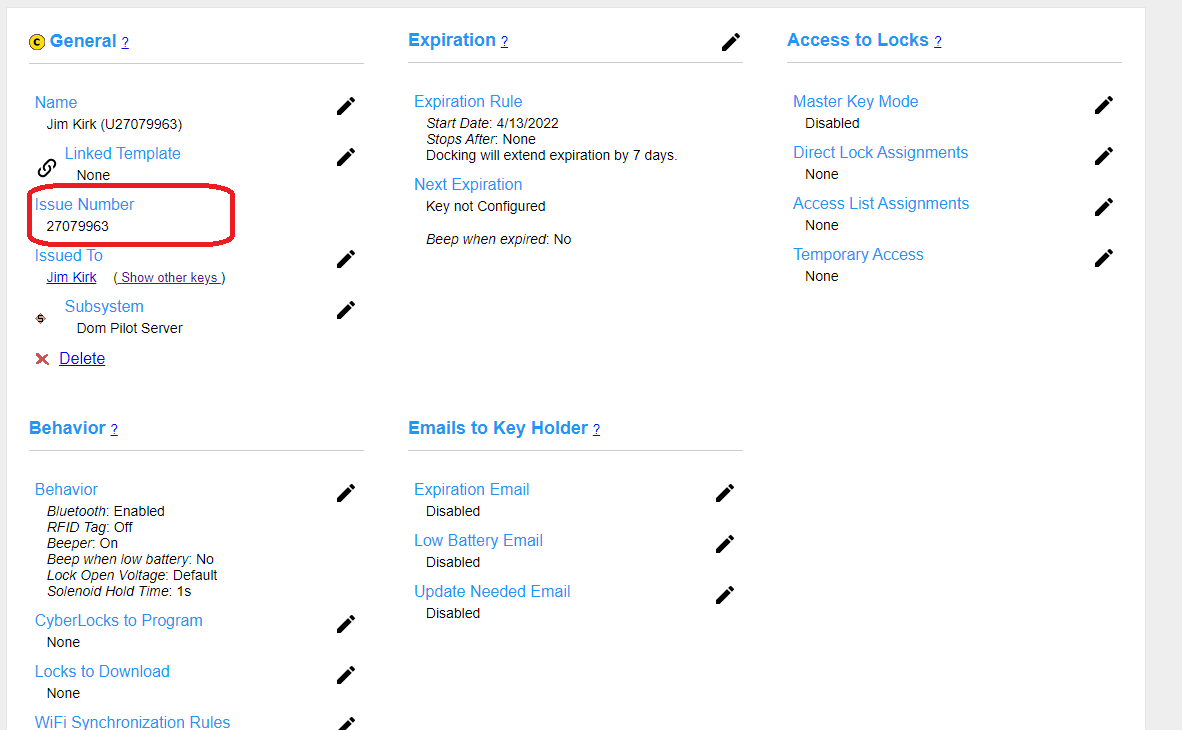Edit Update Needed Email setting
The image size is (1182, 730).
725,595
